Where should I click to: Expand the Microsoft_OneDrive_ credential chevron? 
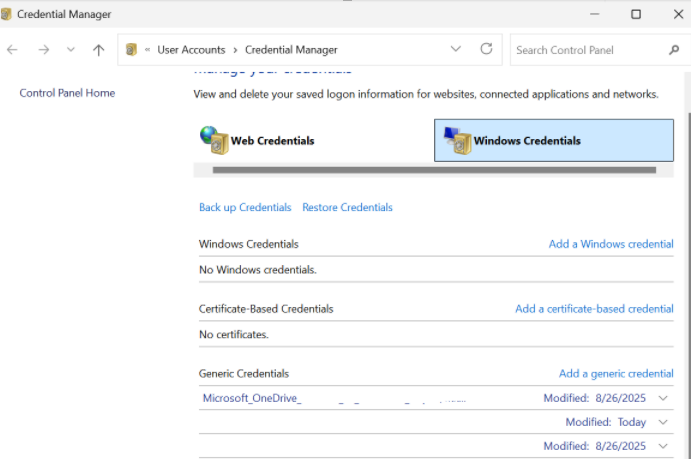[x=663, y=398]
